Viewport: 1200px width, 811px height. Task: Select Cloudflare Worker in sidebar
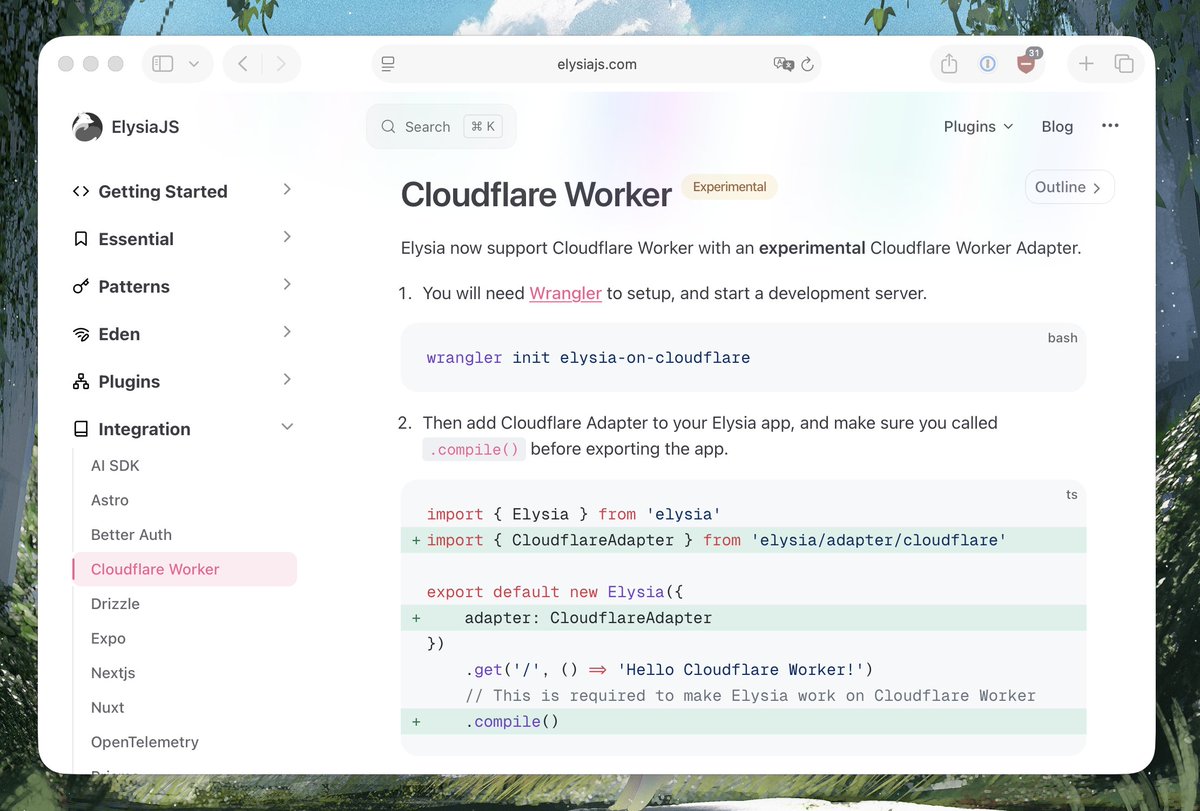185,569
